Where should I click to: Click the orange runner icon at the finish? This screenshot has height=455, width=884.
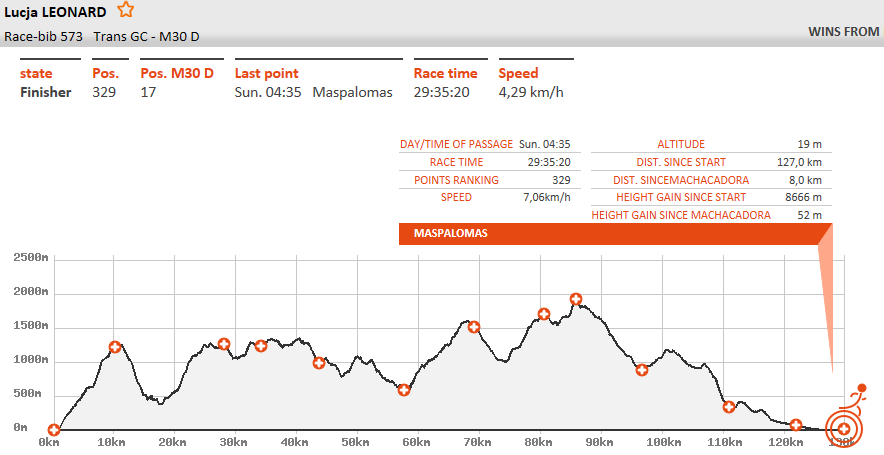pyautogui.click(x=855, y=397)
